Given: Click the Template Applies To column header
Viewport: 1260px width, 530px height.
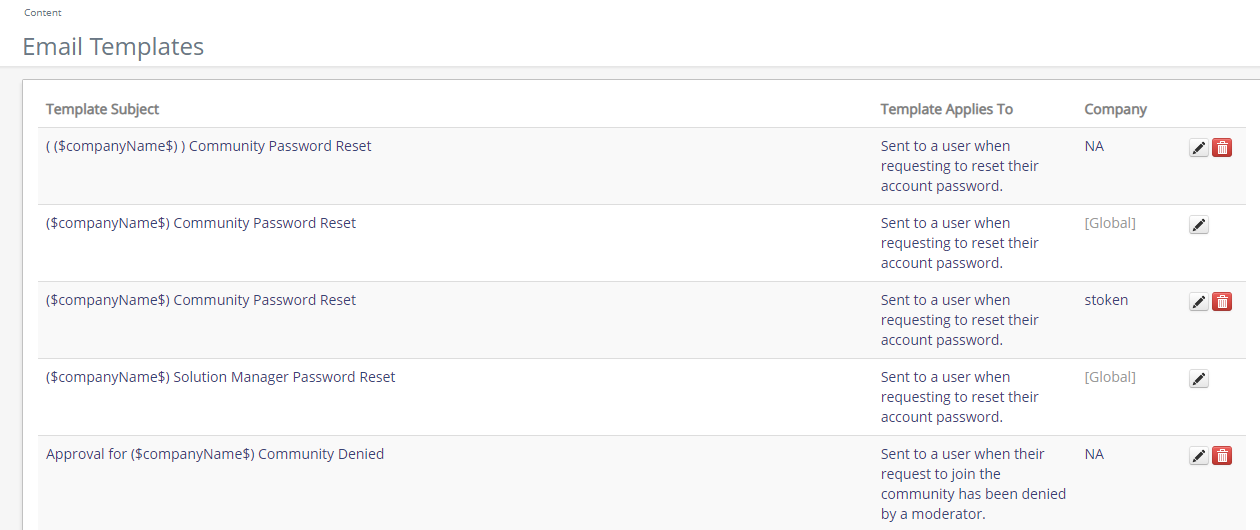Looking at the screenshot, I should 946,109.
